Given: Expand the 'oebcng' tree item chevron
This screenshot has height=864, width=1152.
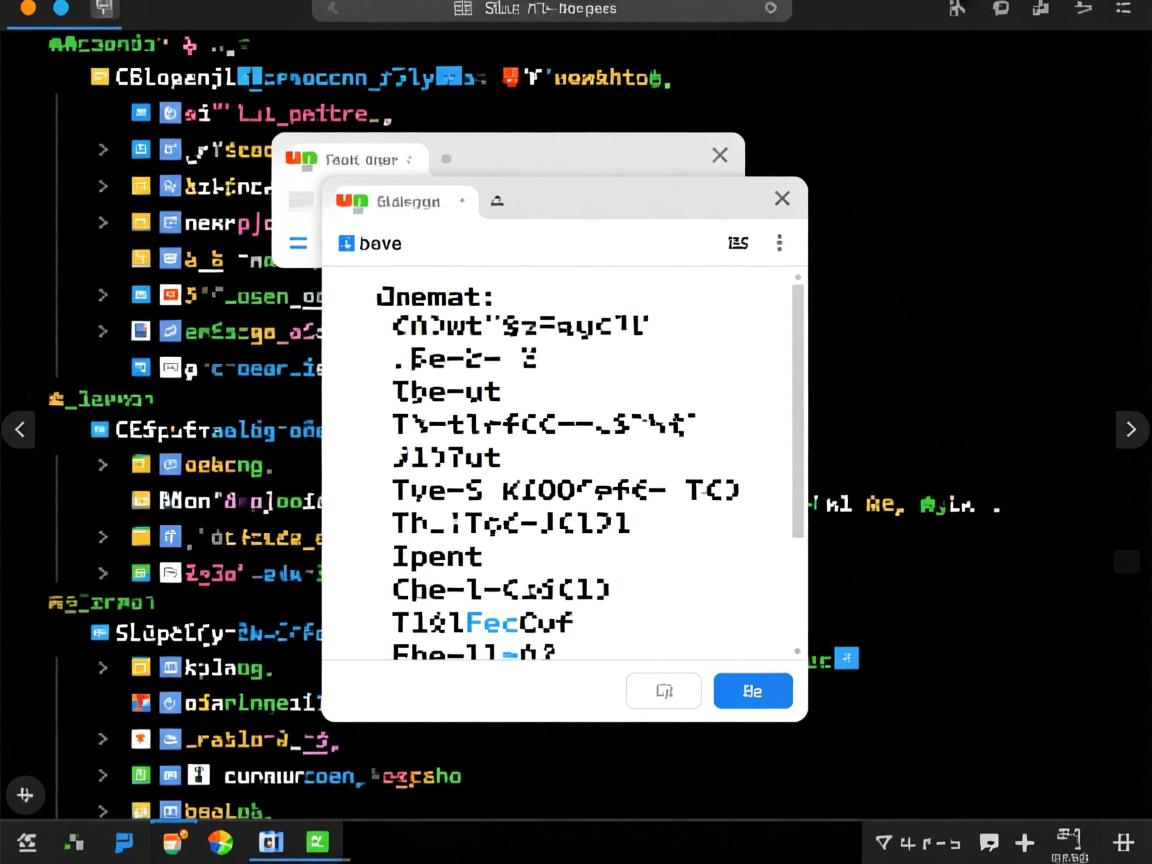Looking at the screenshot, I should pos(102,464).
